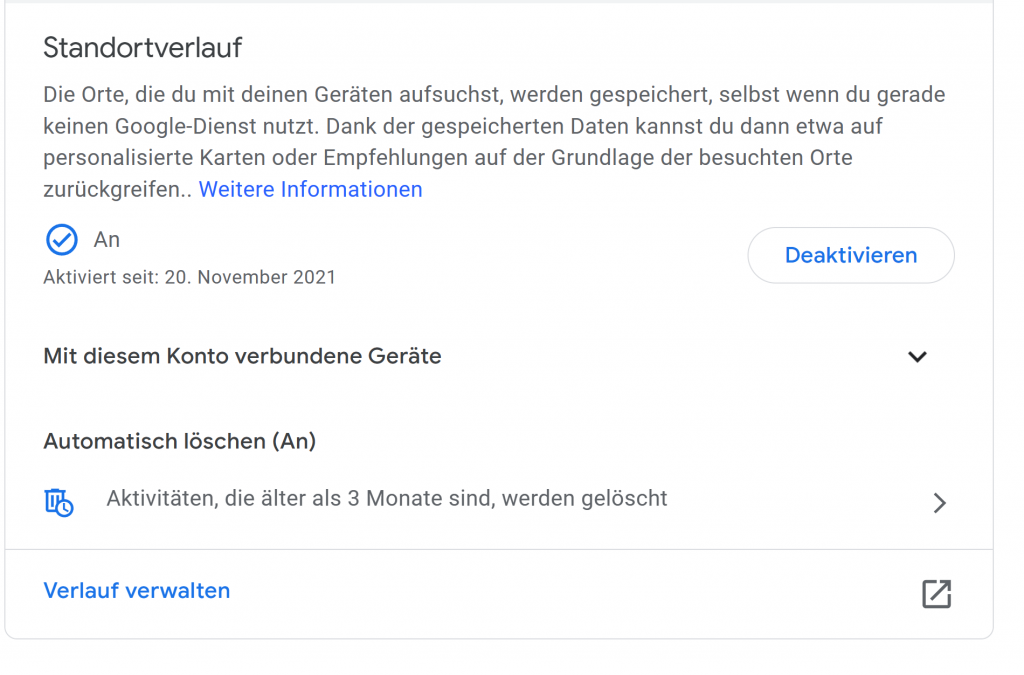Open the Verlauf verwalten link
This screenshot has height=675, width=1024.
click(136, 591)
